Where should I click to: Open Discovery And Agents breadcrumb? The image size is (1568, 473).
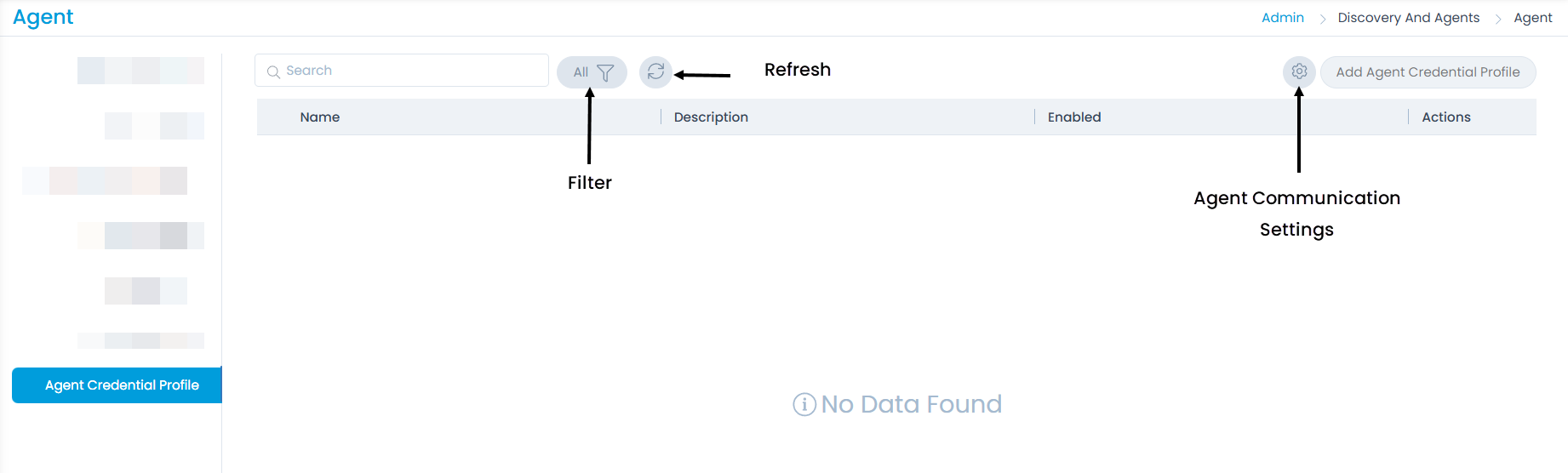(1408, 18)
